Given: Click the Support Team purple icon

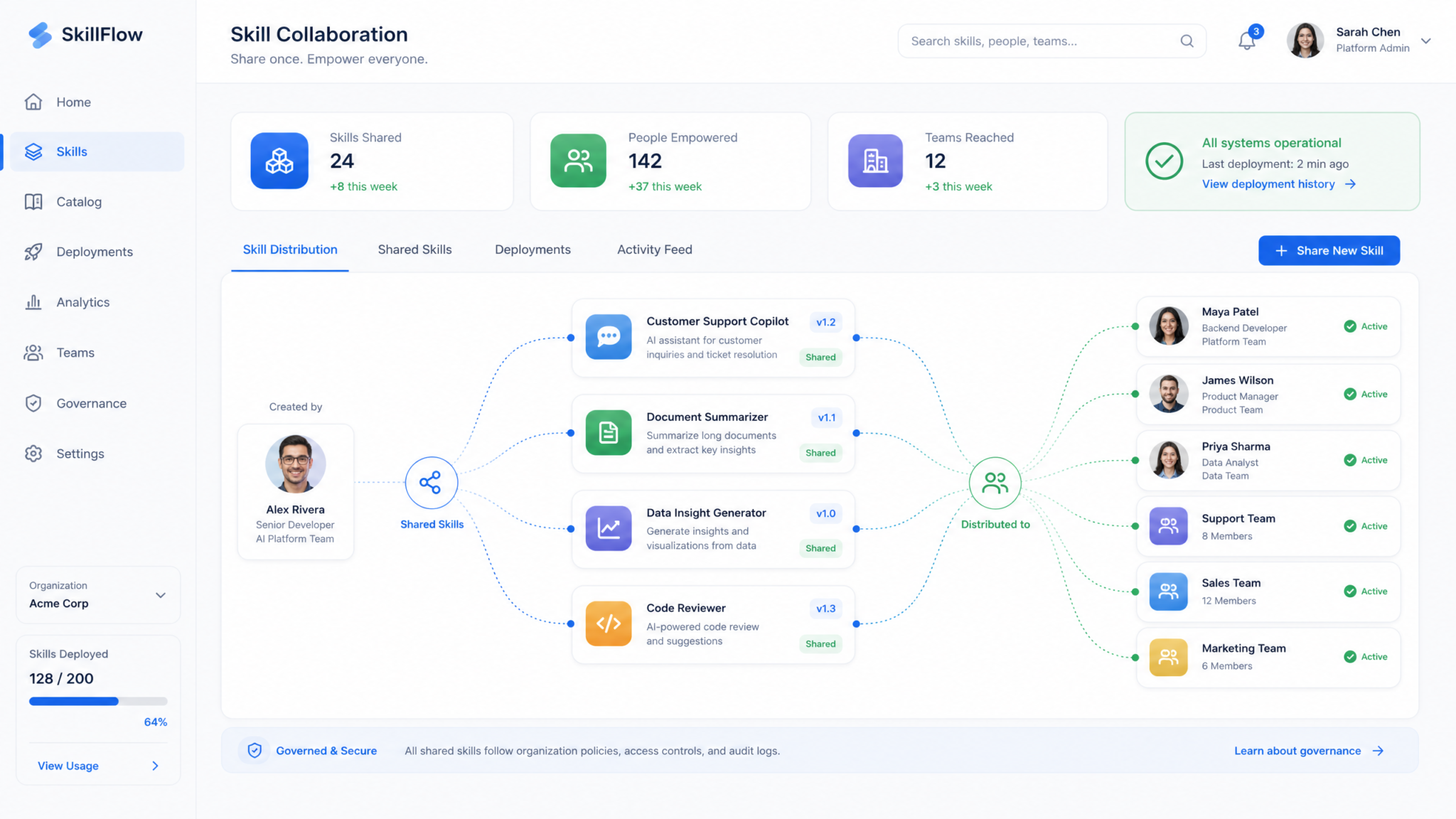Looking at the screenshot, I should 1169,526.
